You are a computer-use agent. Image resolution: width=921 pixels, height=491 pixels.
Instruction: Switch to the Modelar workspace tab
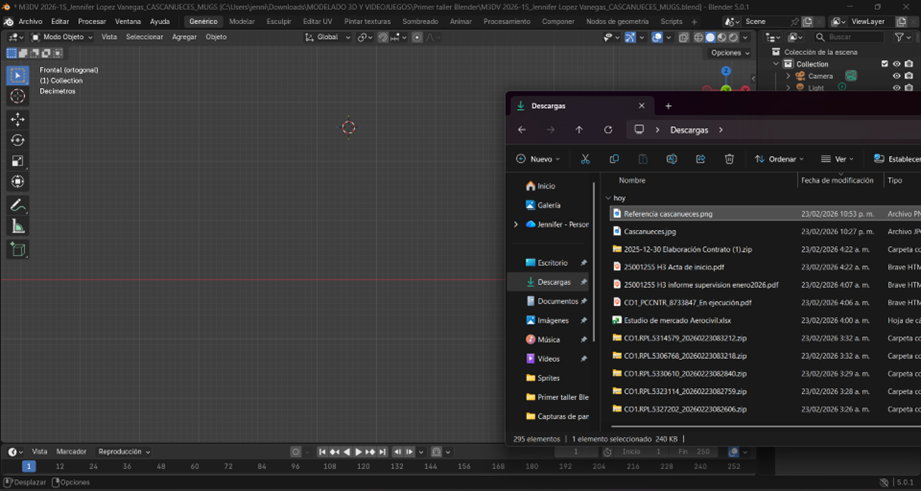tap(242, 21)
